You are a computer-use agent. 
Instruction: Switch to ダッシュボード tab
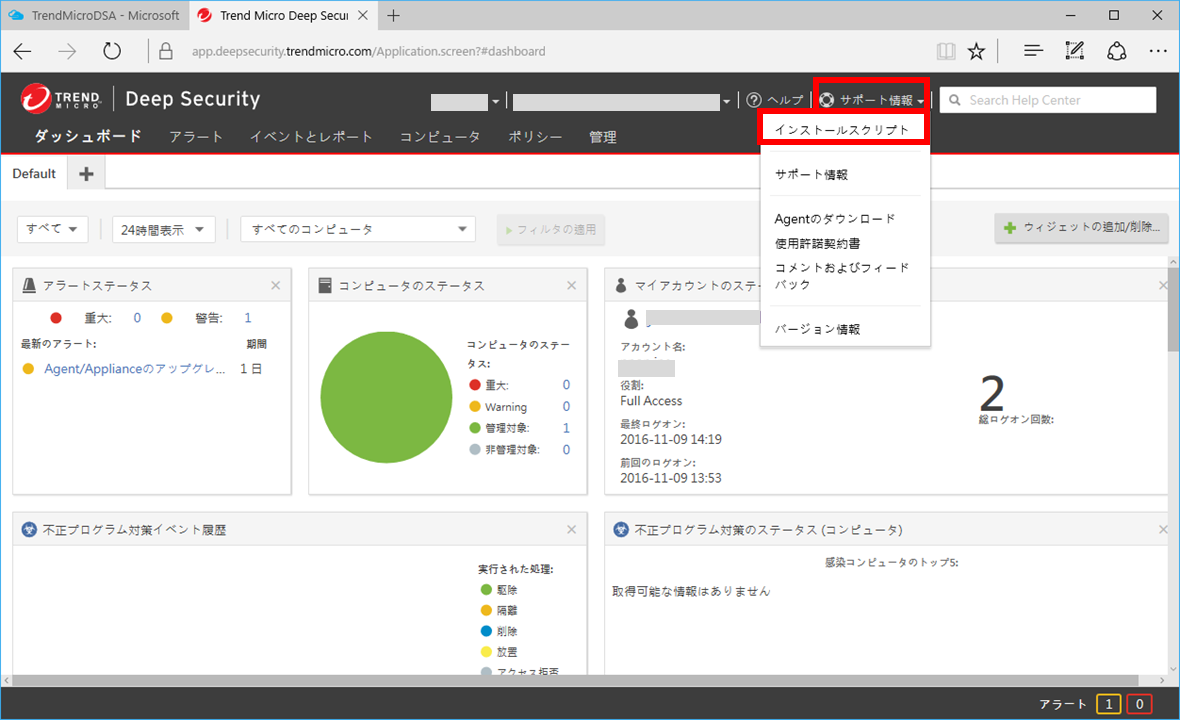(88, 136)
